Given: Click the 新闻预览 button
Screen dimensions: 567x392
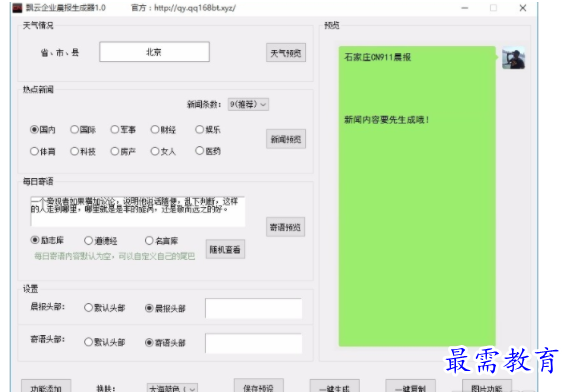Looking at the screenshot, I should pos(286,139).
